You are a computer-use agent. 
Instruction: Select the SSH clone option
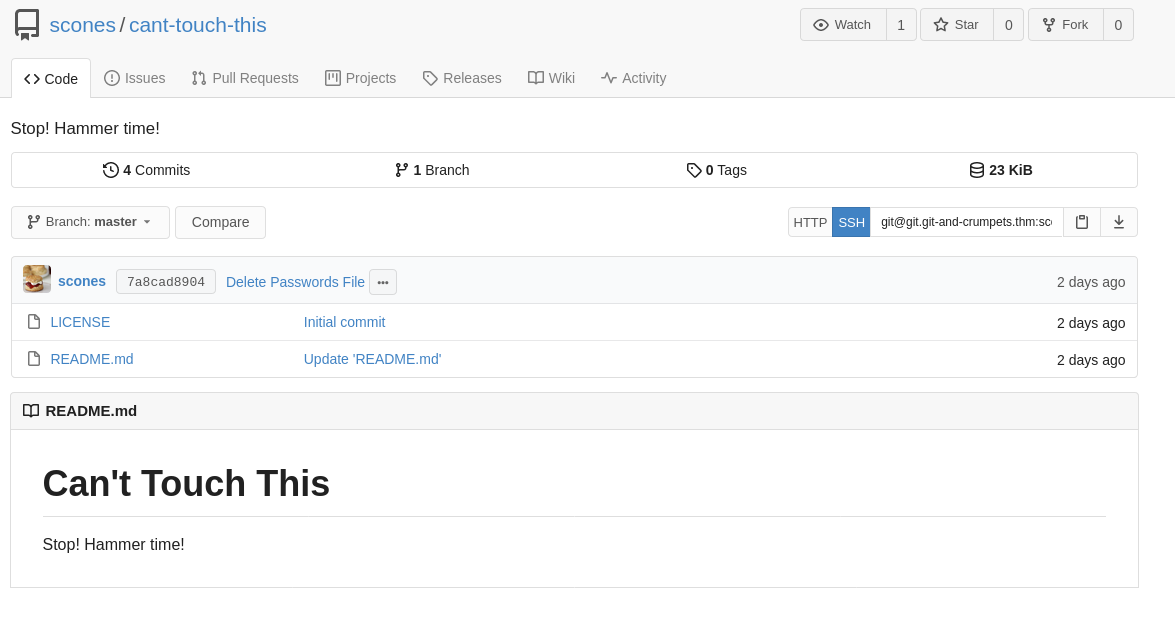tap(851, 222)
